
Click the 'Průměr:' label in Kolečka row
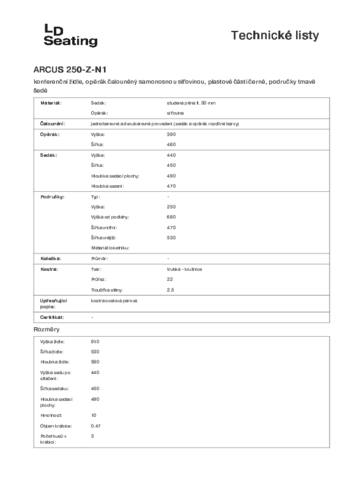(x=99, y=259)
